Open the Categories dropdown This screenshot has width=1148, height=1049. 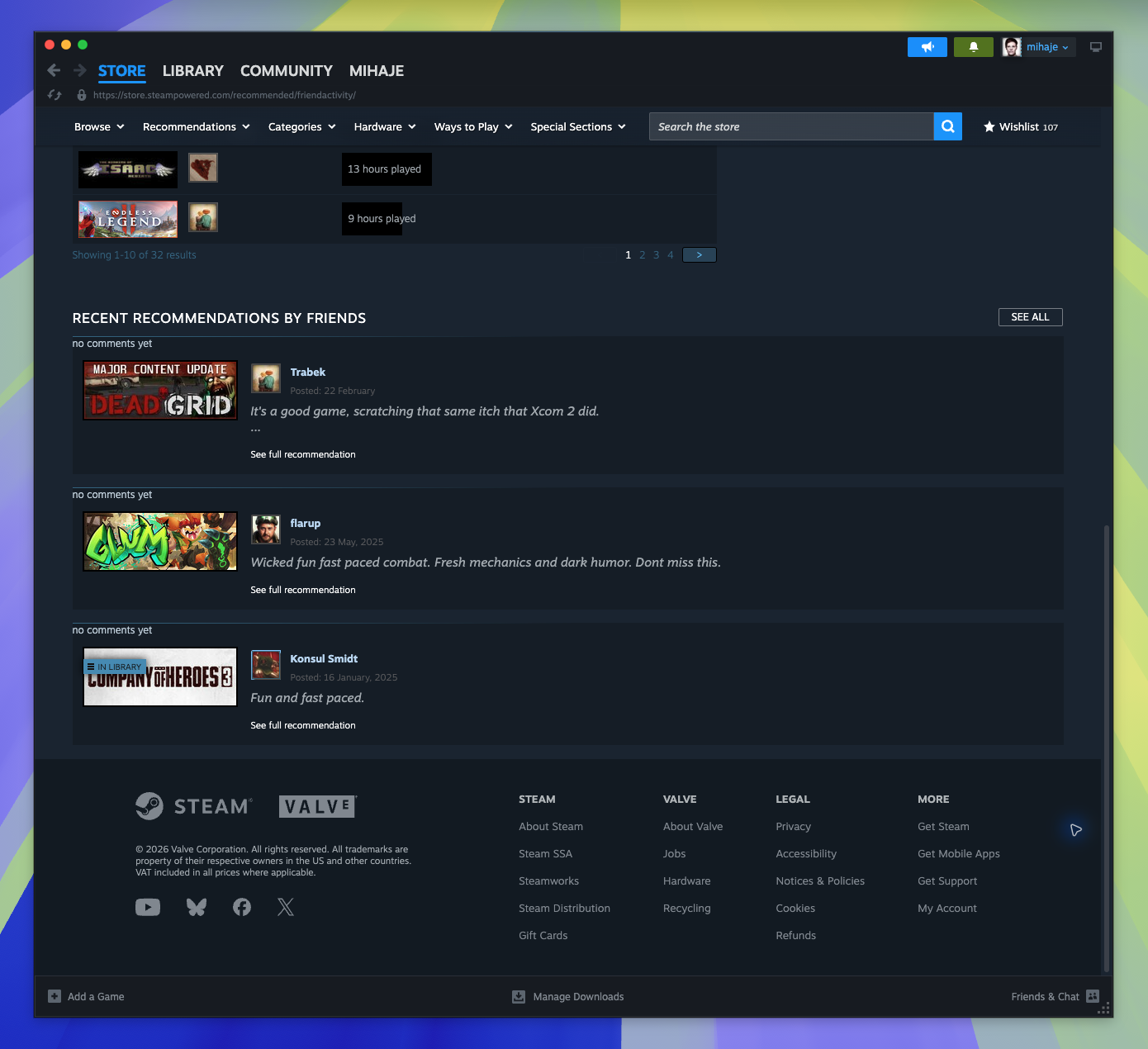point(302,126)
